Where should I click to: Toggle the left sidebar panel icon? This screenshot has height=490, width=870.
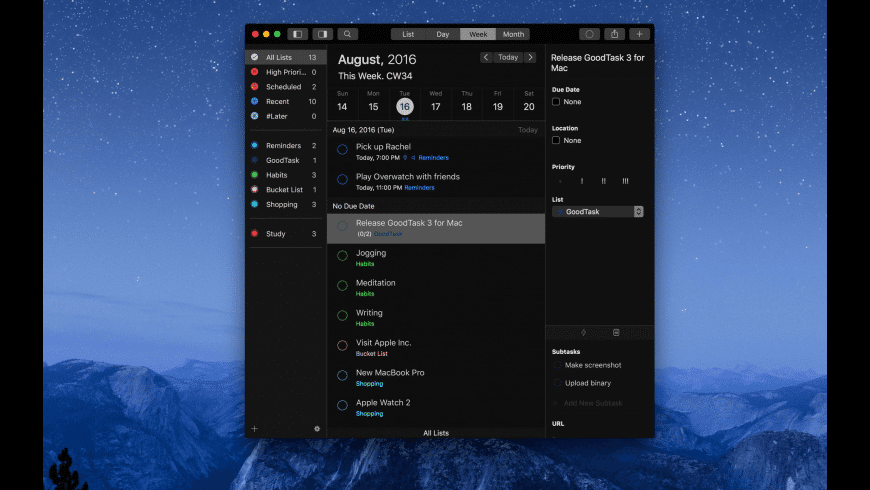[x=297, y=34]
